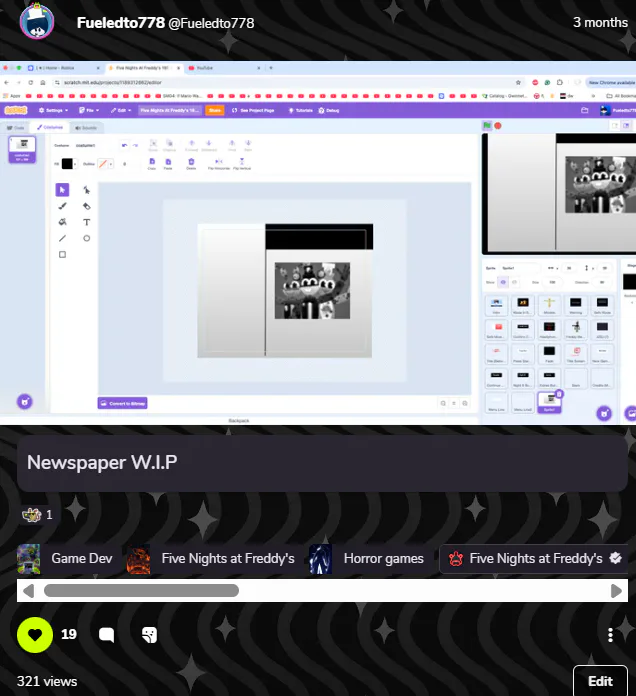Click the Paste icon in costume toolbar
The height and width of the screenshot is (696, 636).
click(x=168, y=163)
